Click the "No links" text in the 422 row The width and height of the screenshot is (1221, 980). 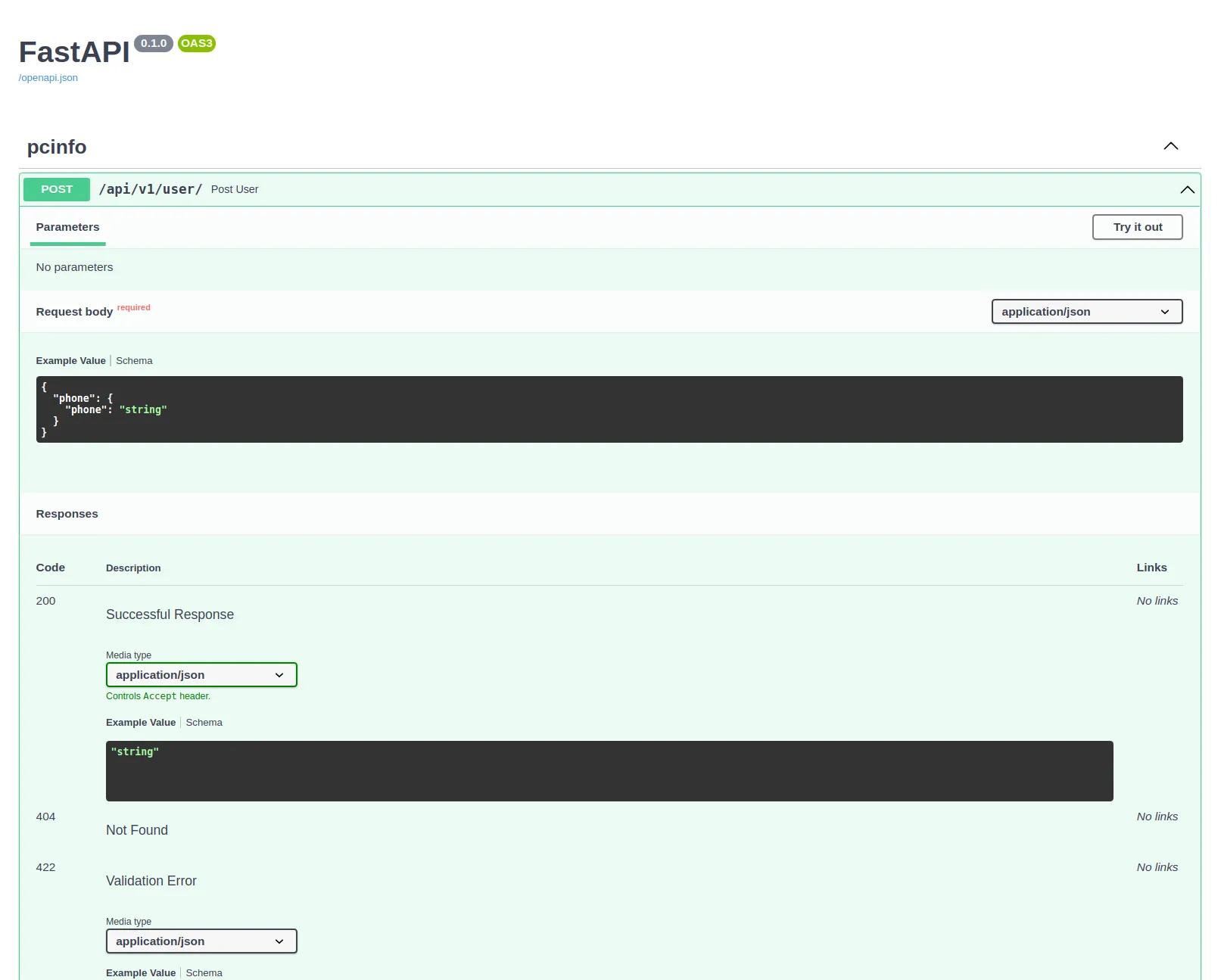(x=1157, y=867)
